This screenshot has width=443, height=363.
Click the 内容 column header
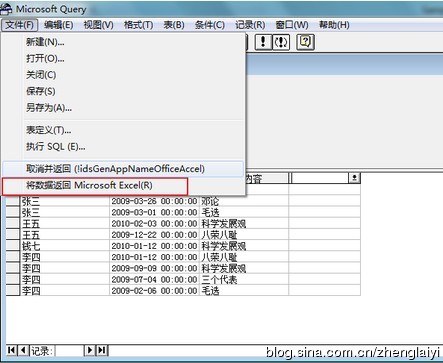[x=267, y=178]
